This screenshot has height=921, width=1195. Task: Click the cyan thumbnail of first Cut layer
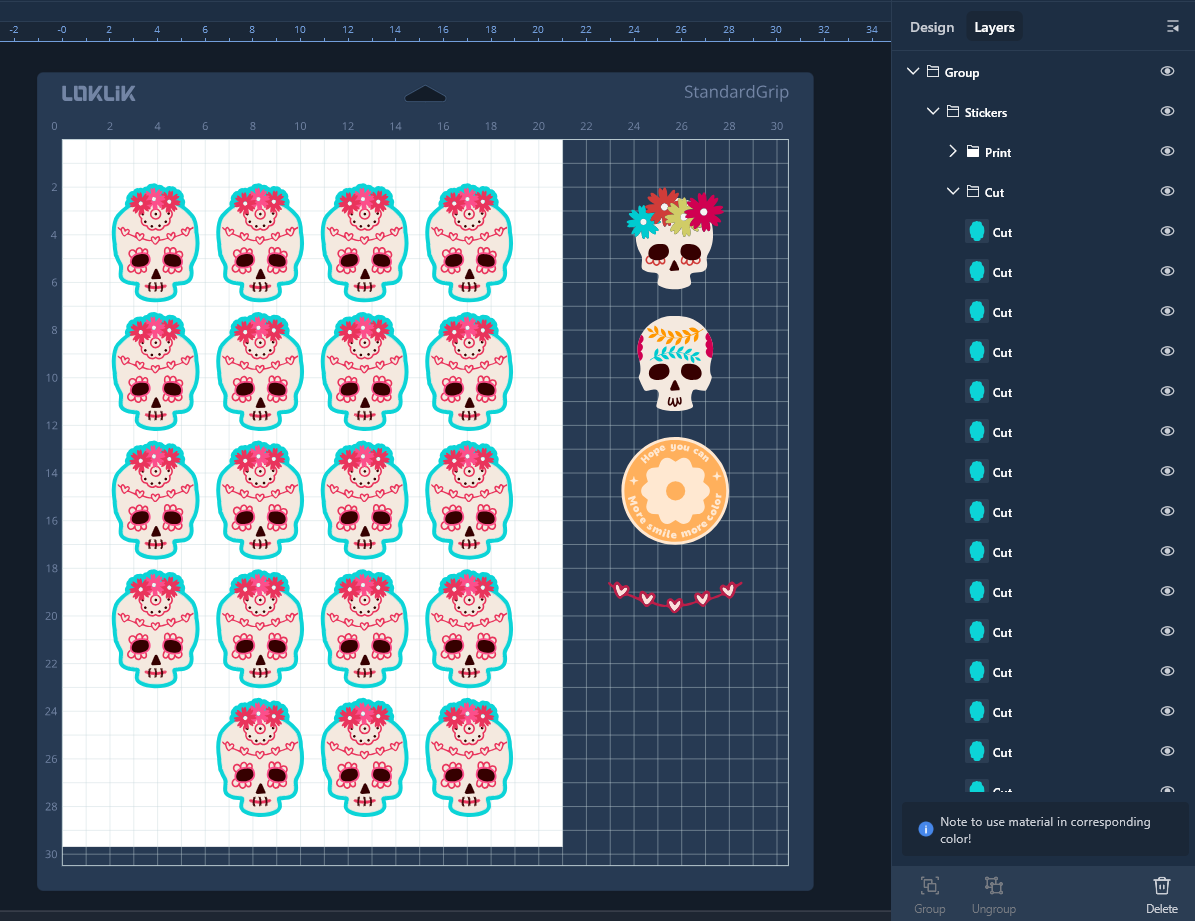click(x=976, y=232)
